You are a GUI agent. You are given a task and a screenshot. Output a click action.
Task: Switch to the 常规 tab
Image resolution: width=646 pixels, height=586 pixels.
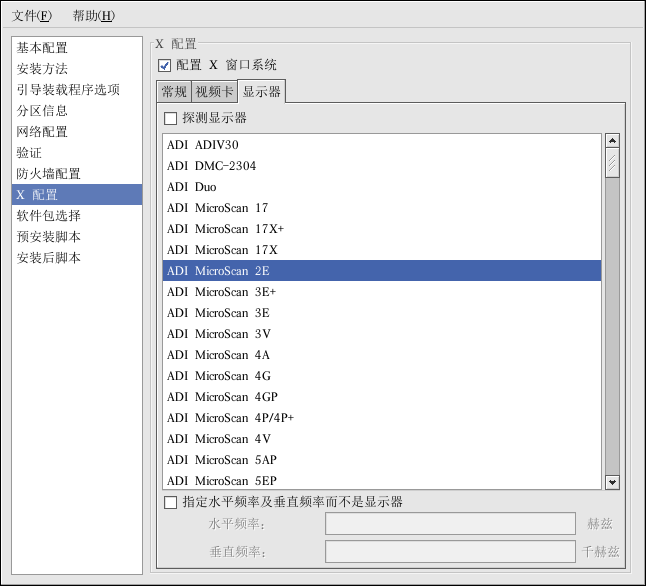coord(174,92)
